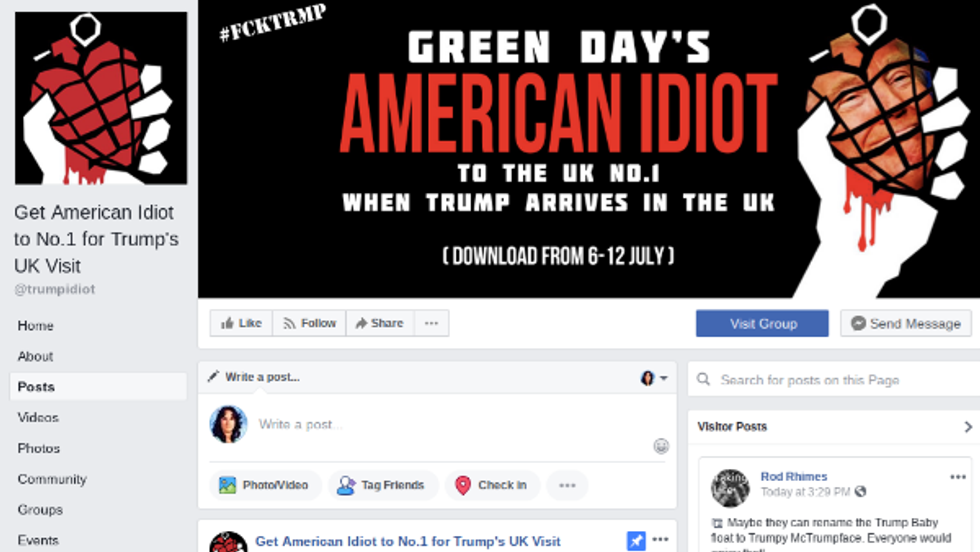
Task: Open the three-dot menu on pinned post
Action: pyautogui.click(x=661, y=539)
